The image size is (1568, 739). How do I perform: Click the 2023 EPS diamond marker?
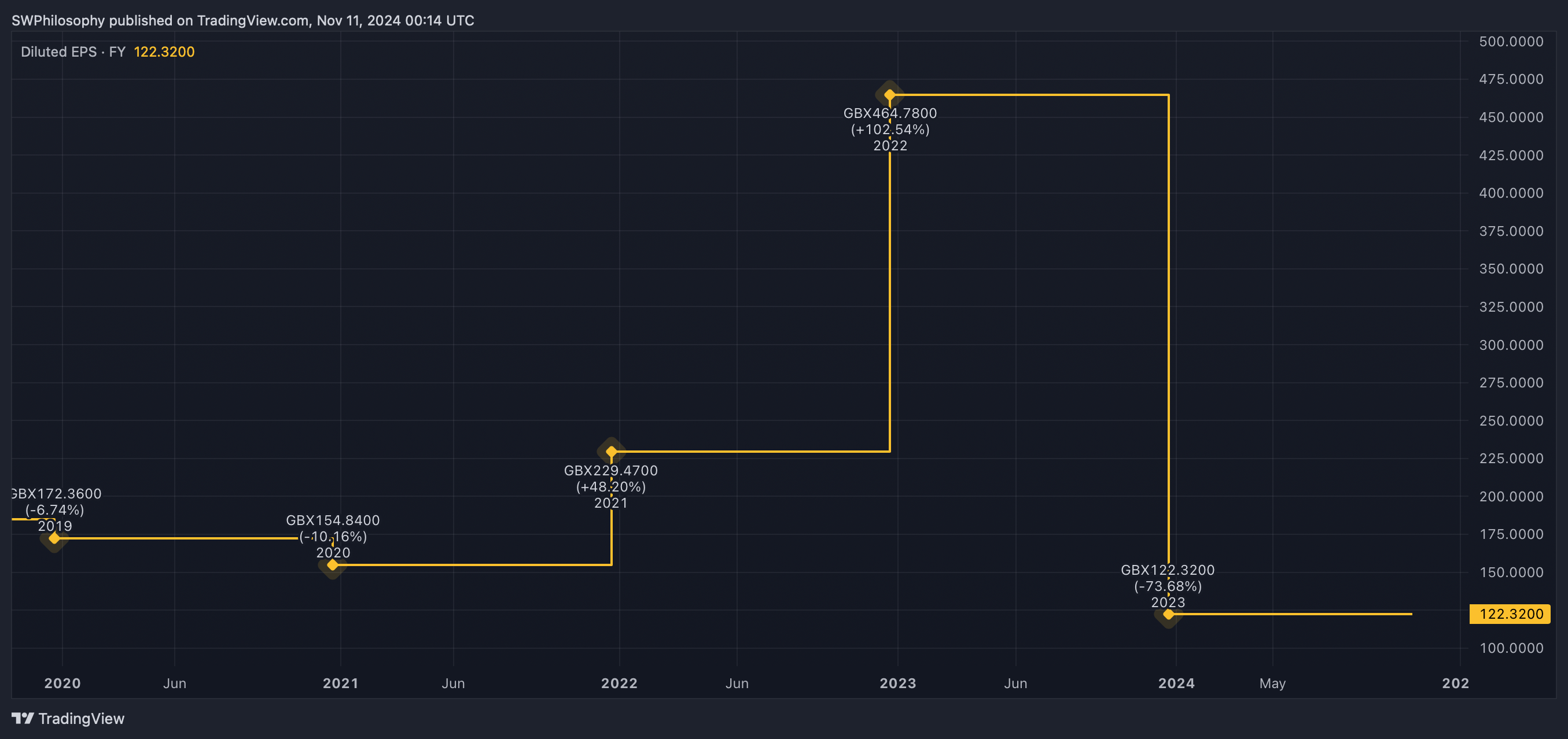1168,614
